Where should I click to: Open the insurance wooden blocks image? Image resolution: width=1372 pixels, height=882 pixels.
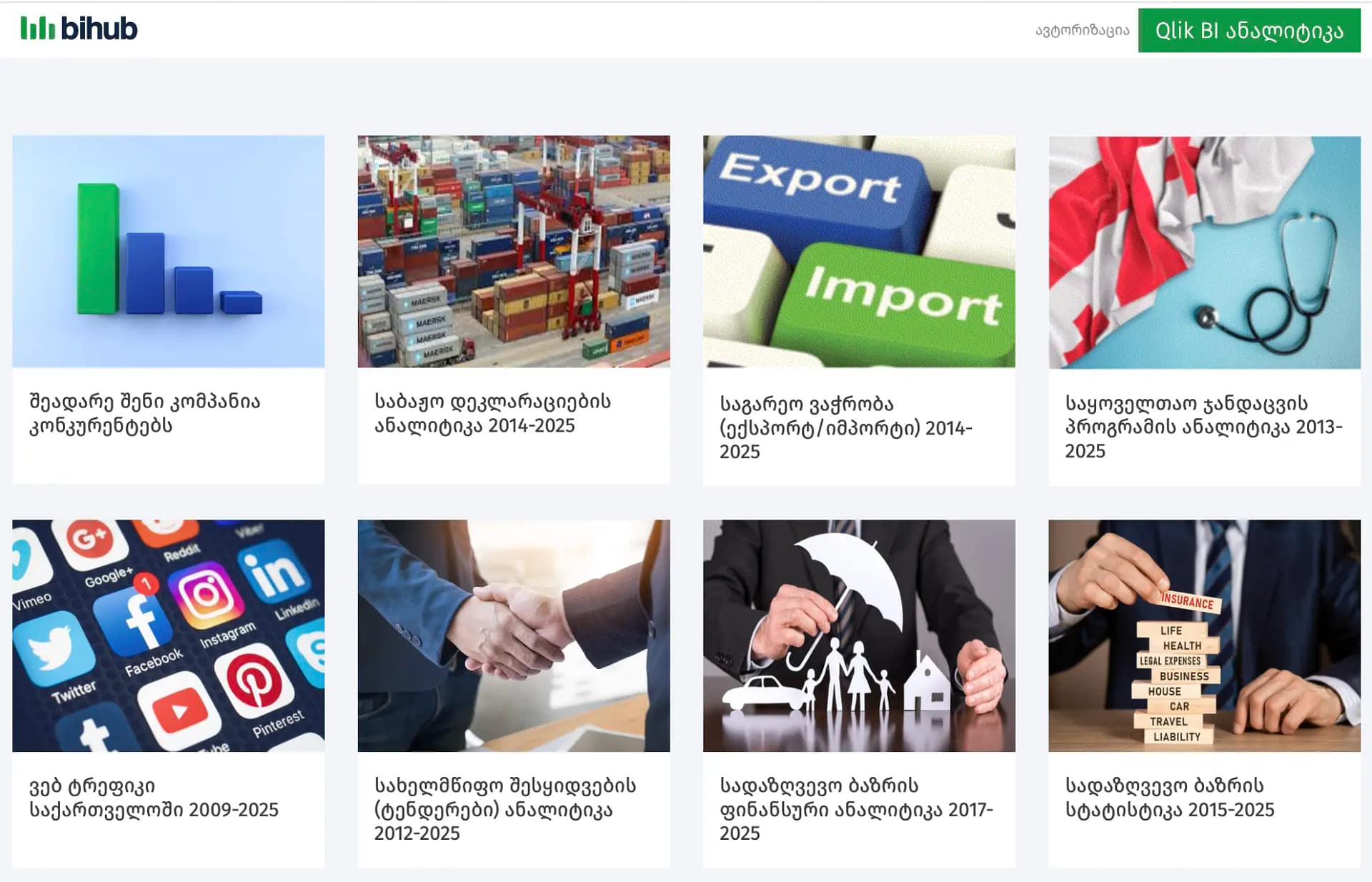click(x=1205, y=635)
